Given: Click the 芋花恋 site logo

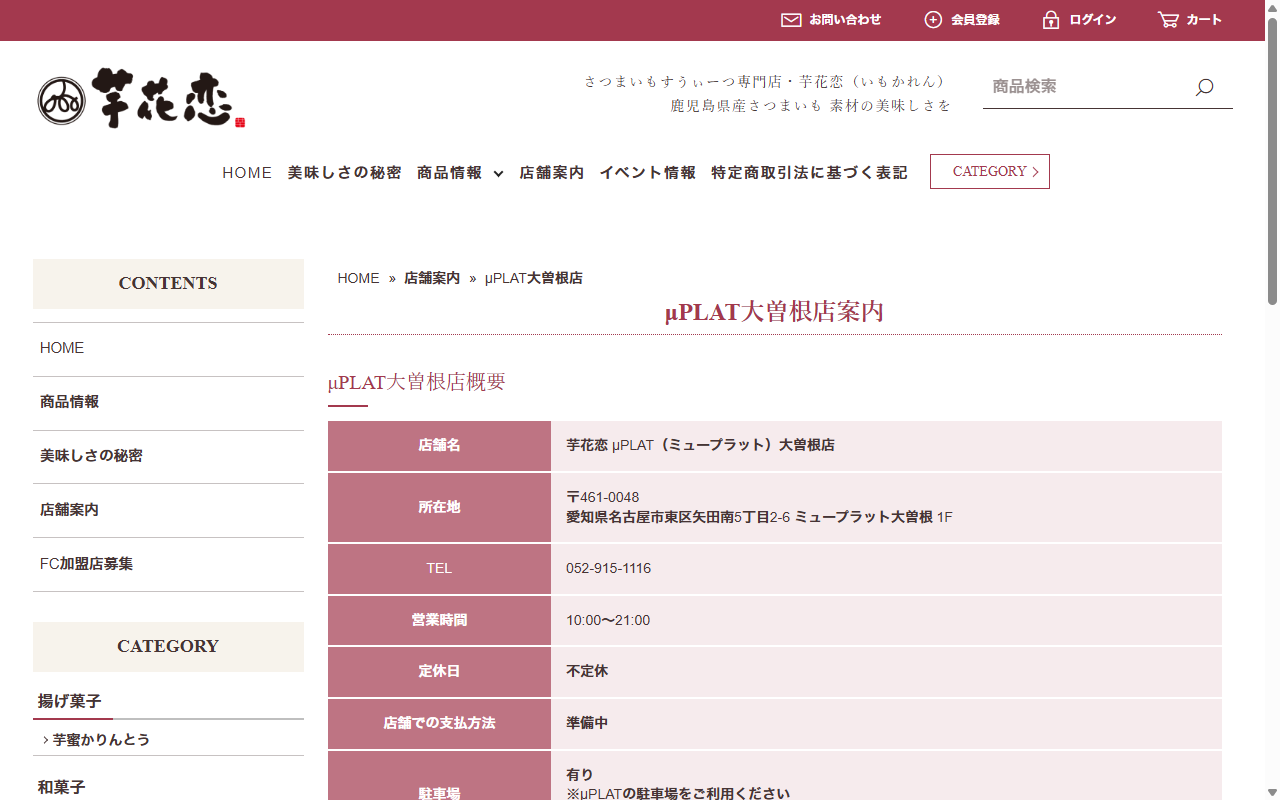Looking at the screenshot, I should pos(141,98).
